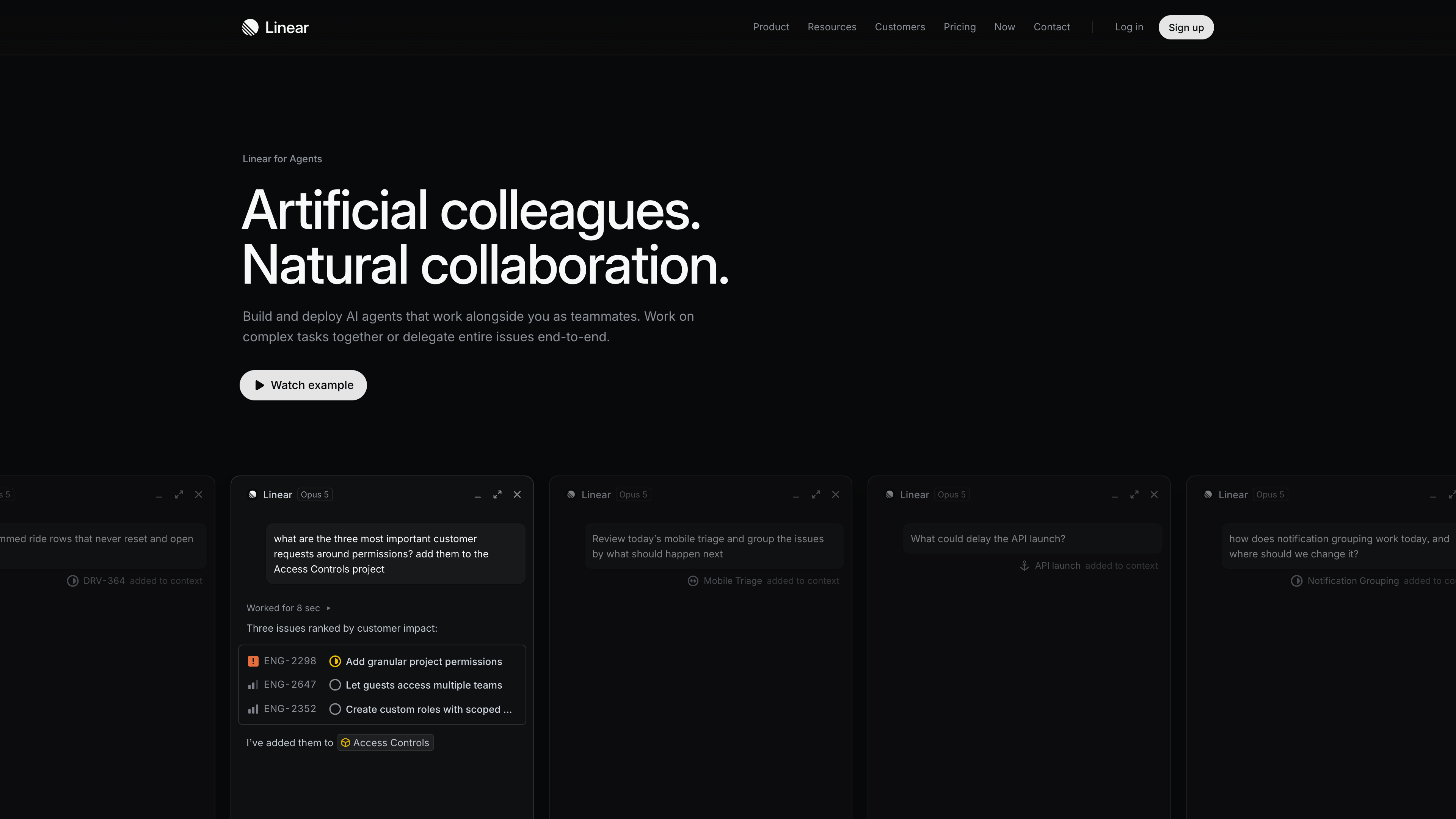Screen dimensions: 1456x819
Task: Click todo status circle for ENG-2647
Action: pos(335,685)
